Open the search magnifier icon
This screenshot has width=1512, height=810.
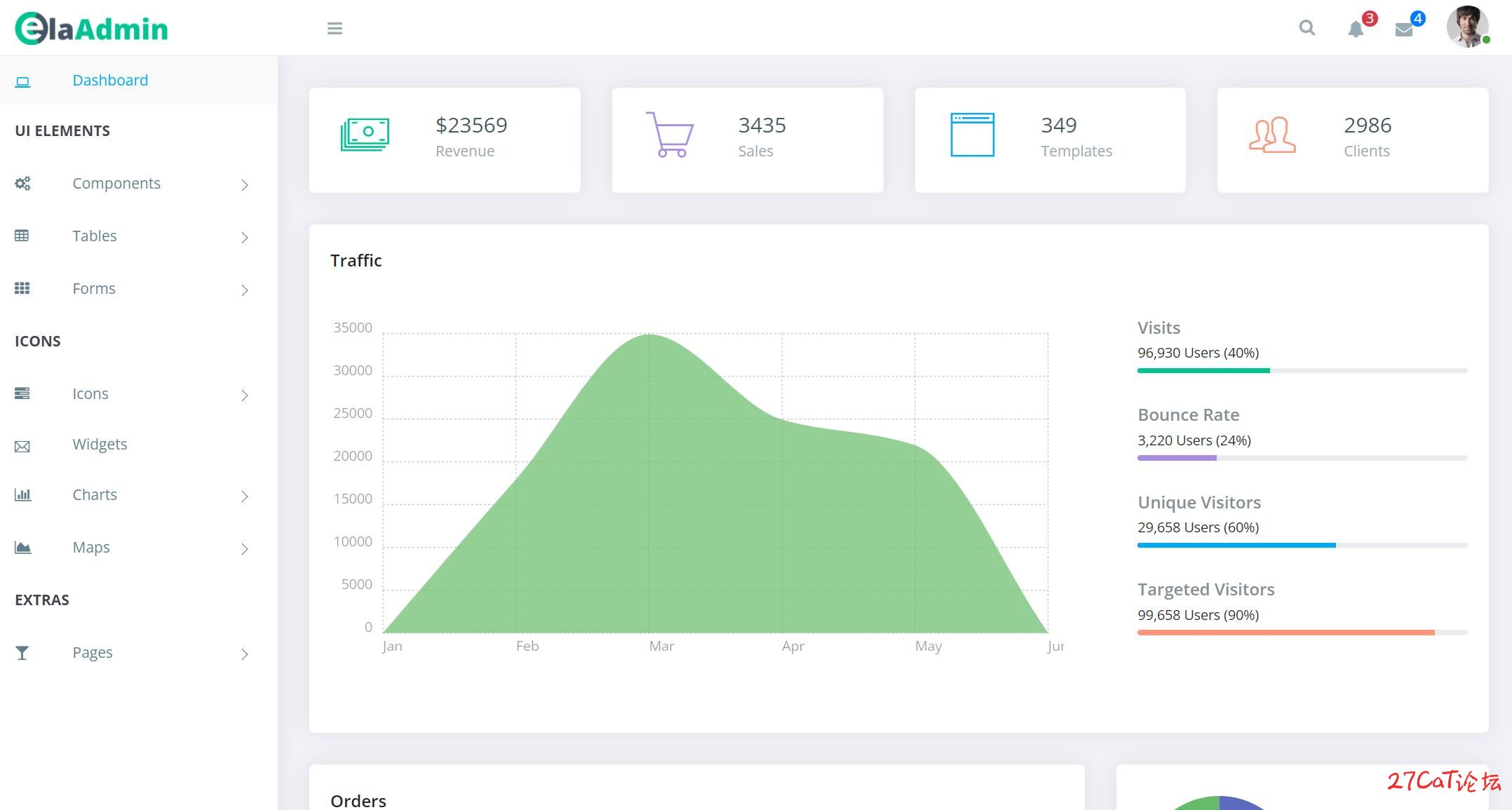[1307, 28]
